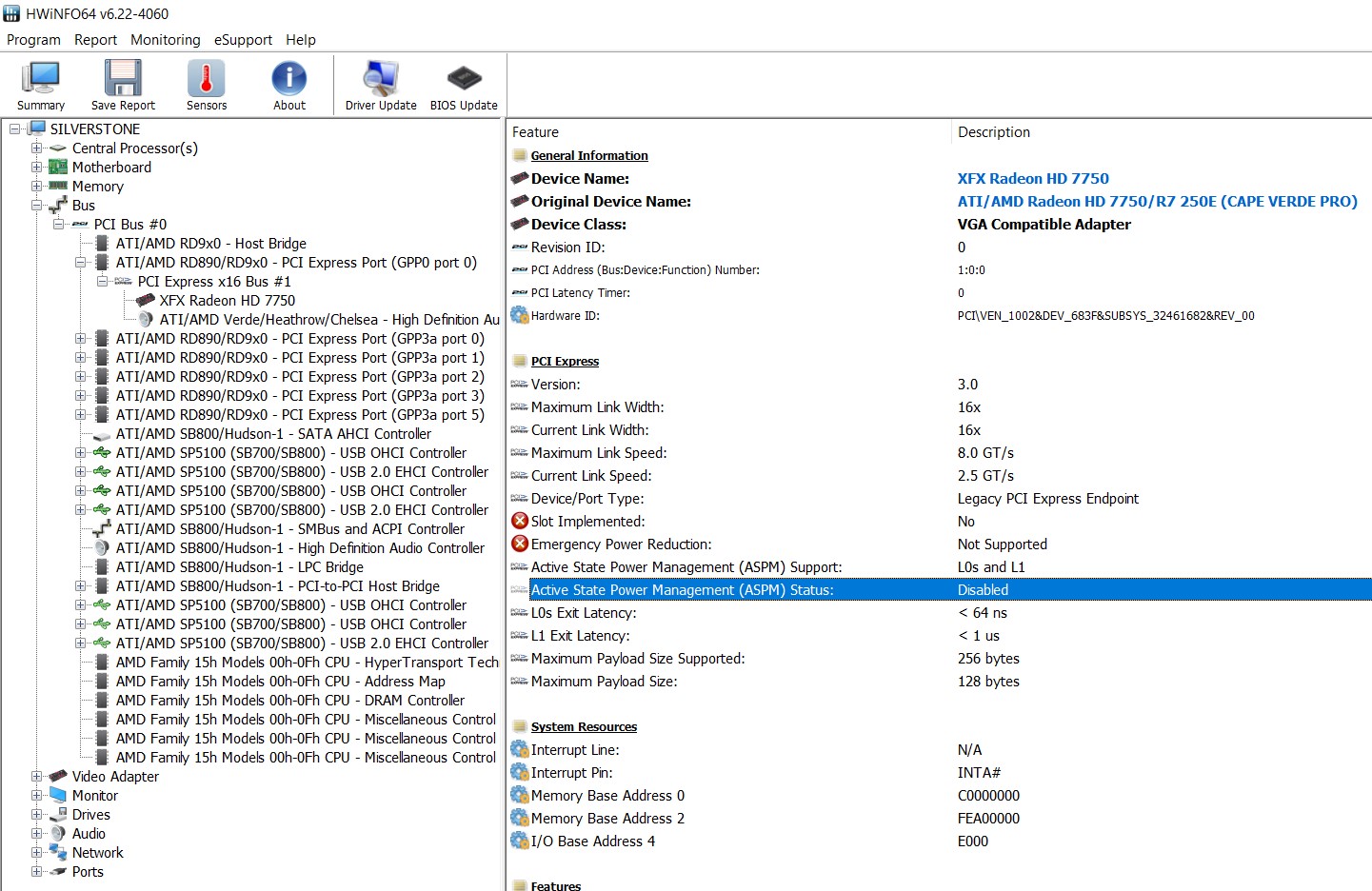The image size is (1372, 891).
Task: Click the CAPE VERDE PRO original device name
Action: pyautogui.click(x=1157, y=201)
